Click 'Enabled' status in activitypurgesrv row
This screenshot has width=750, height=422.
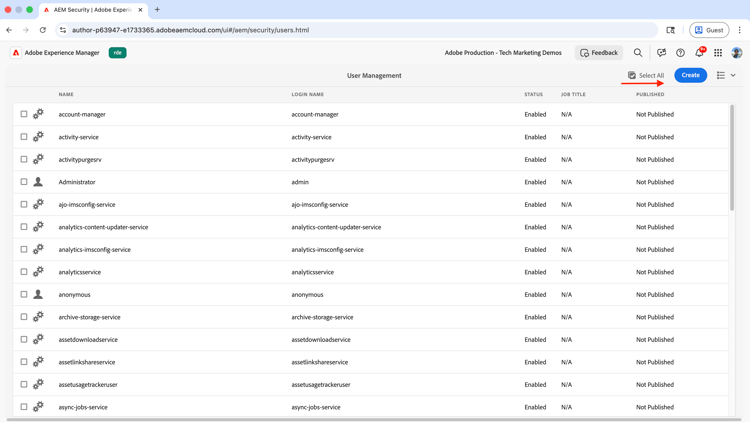pyautogui.click(x=535, y=159)
